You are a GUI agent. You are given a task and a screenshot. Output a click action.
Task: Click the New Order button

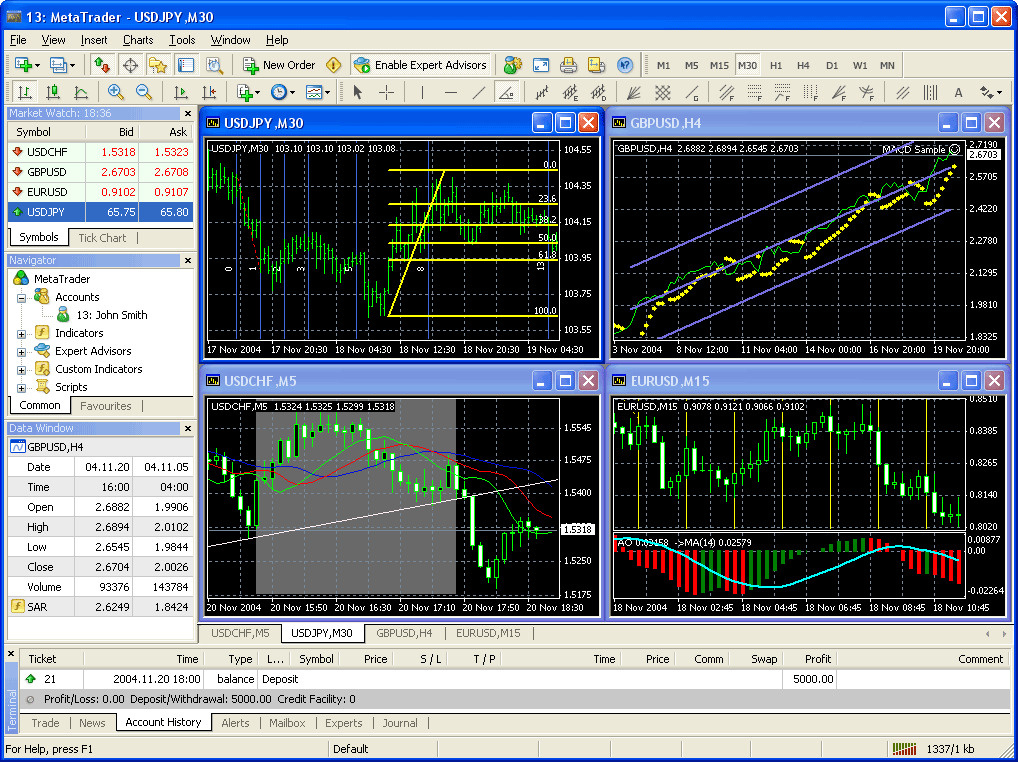(x=280, y=65)
